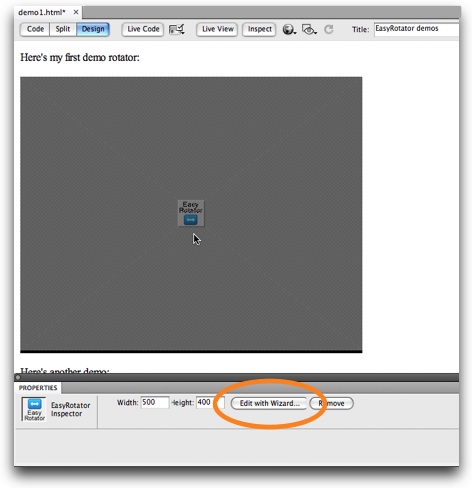Image resolution: width=472 pixels, height=488 pixels.
Task: Toggle Design view button
Action: [x=93, y=29]
